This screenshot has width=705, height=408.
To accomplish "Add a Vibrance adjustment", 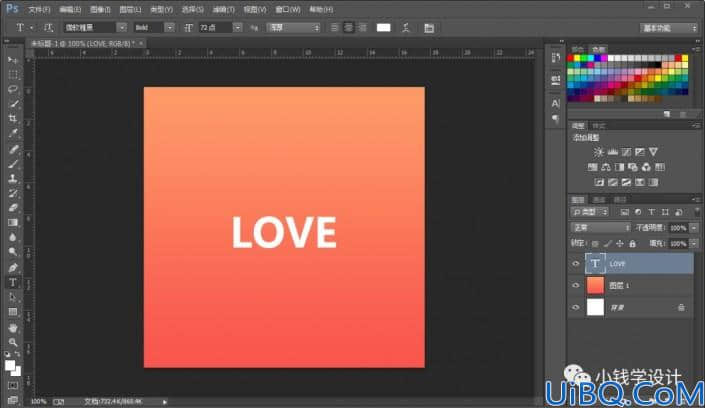I will (653, 152).
